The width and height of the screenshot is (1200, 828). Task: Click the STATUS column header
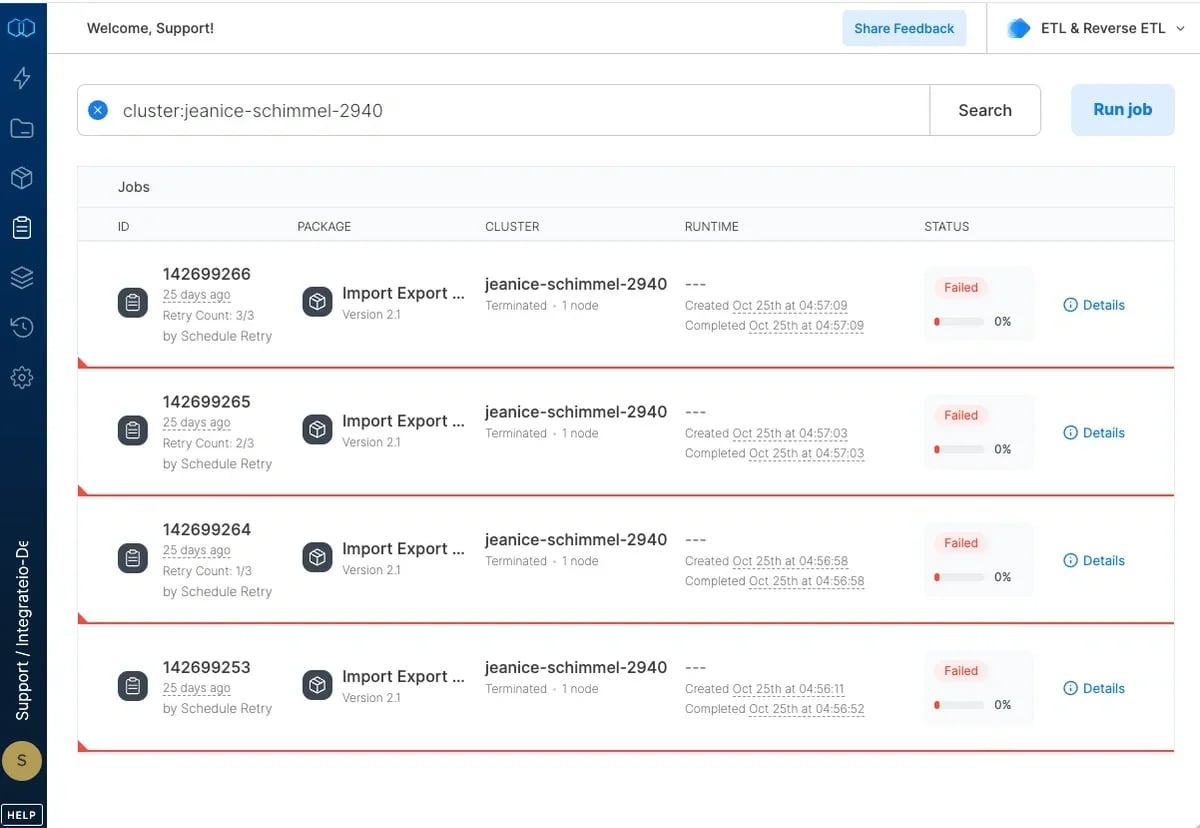947,227
